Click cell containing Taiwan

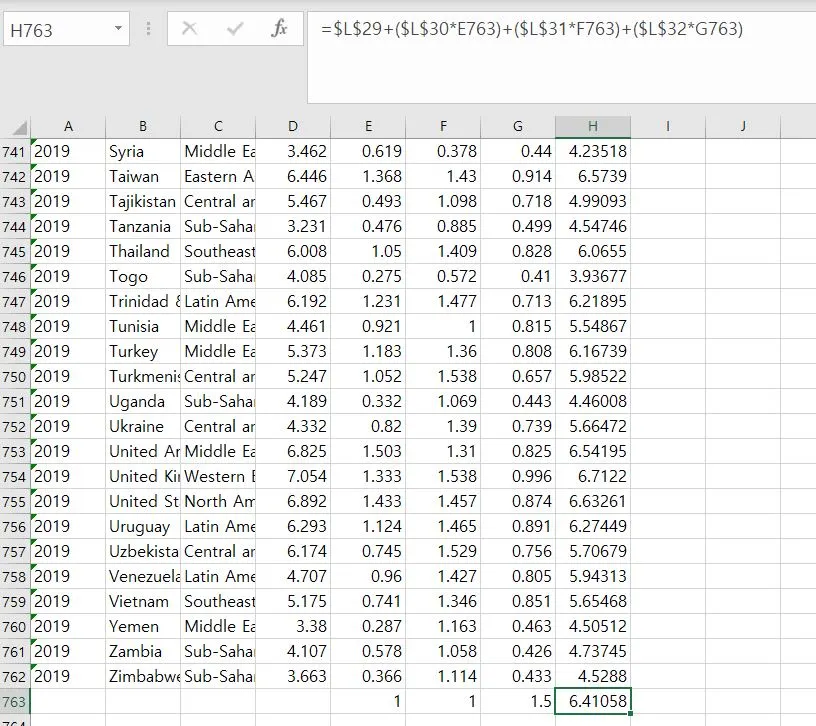pyautogui.click(x=143, y=176)
